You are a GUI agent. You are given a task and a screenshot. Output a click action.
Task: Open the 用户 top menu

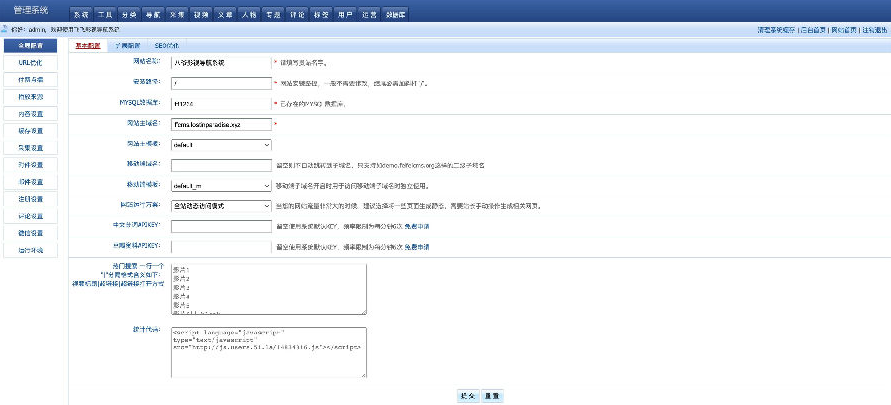[345, 15]
